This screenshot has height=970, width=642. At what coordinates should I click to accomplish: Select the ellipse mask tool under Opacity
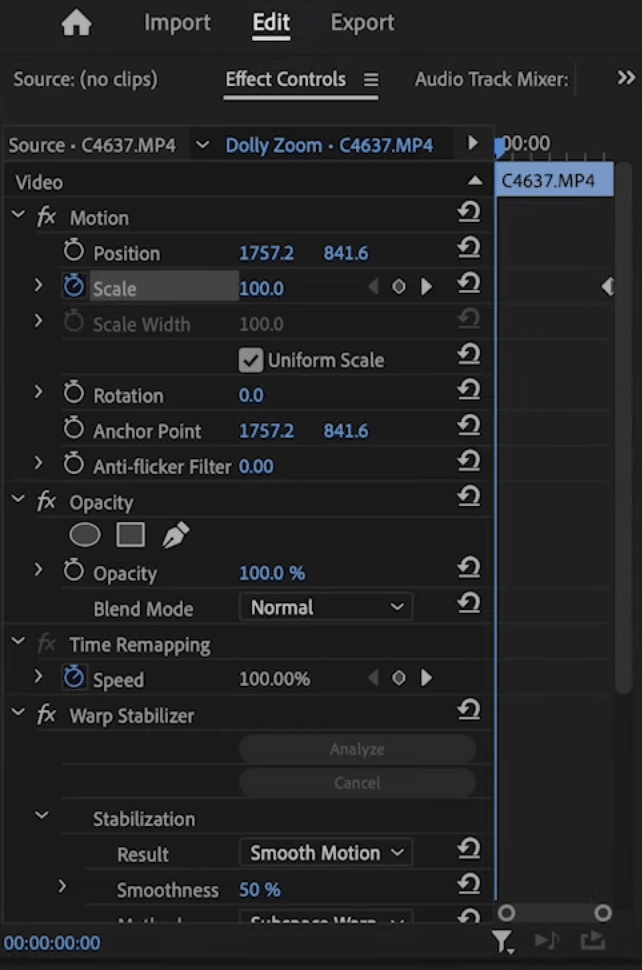tap(85, 536)
